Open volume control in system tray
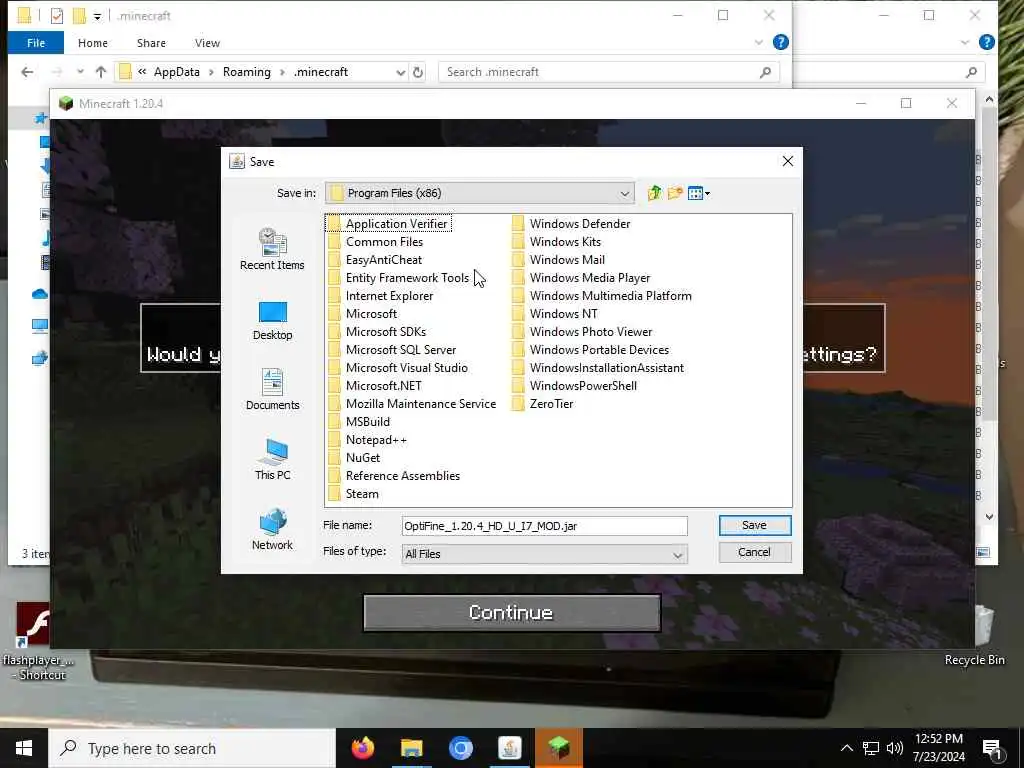Viewport: 1024px width, 768px height. click(895, 748)
